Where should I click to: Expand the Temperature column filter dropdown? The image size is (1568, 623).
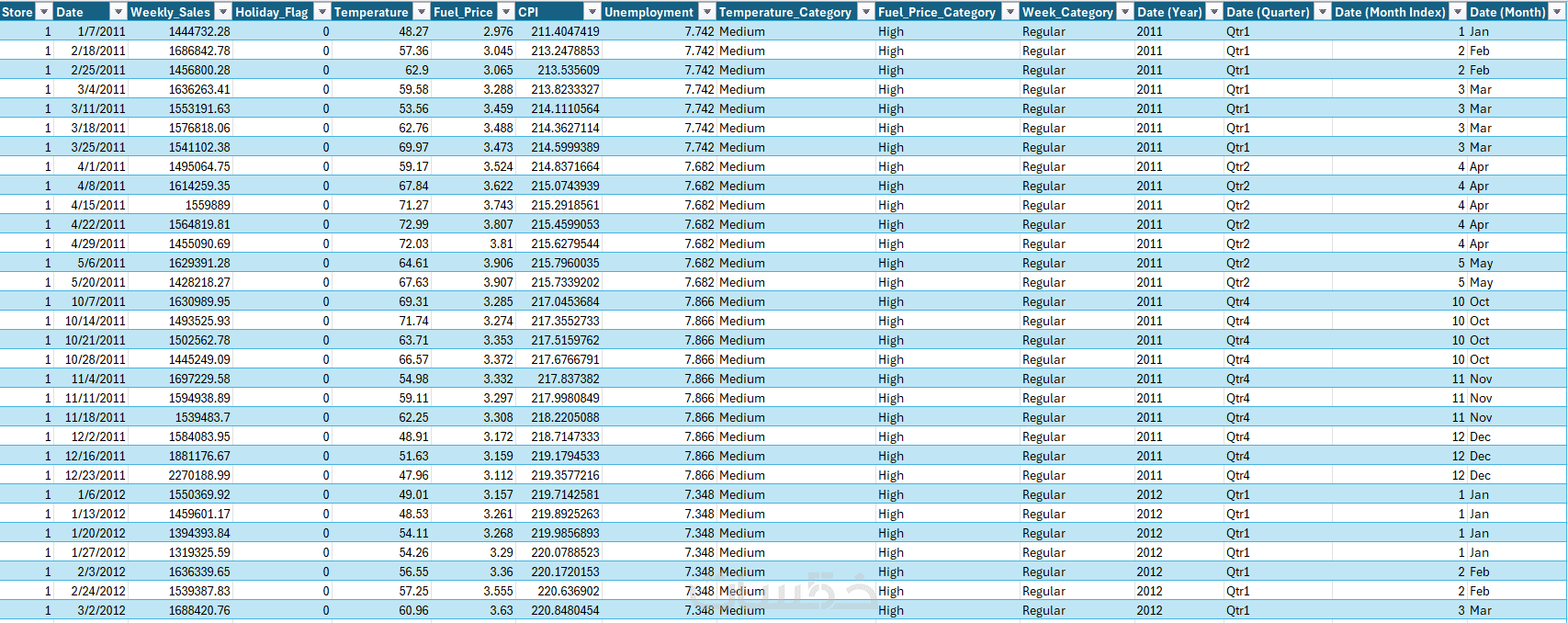pyautogui.click(x=421, y=12)
